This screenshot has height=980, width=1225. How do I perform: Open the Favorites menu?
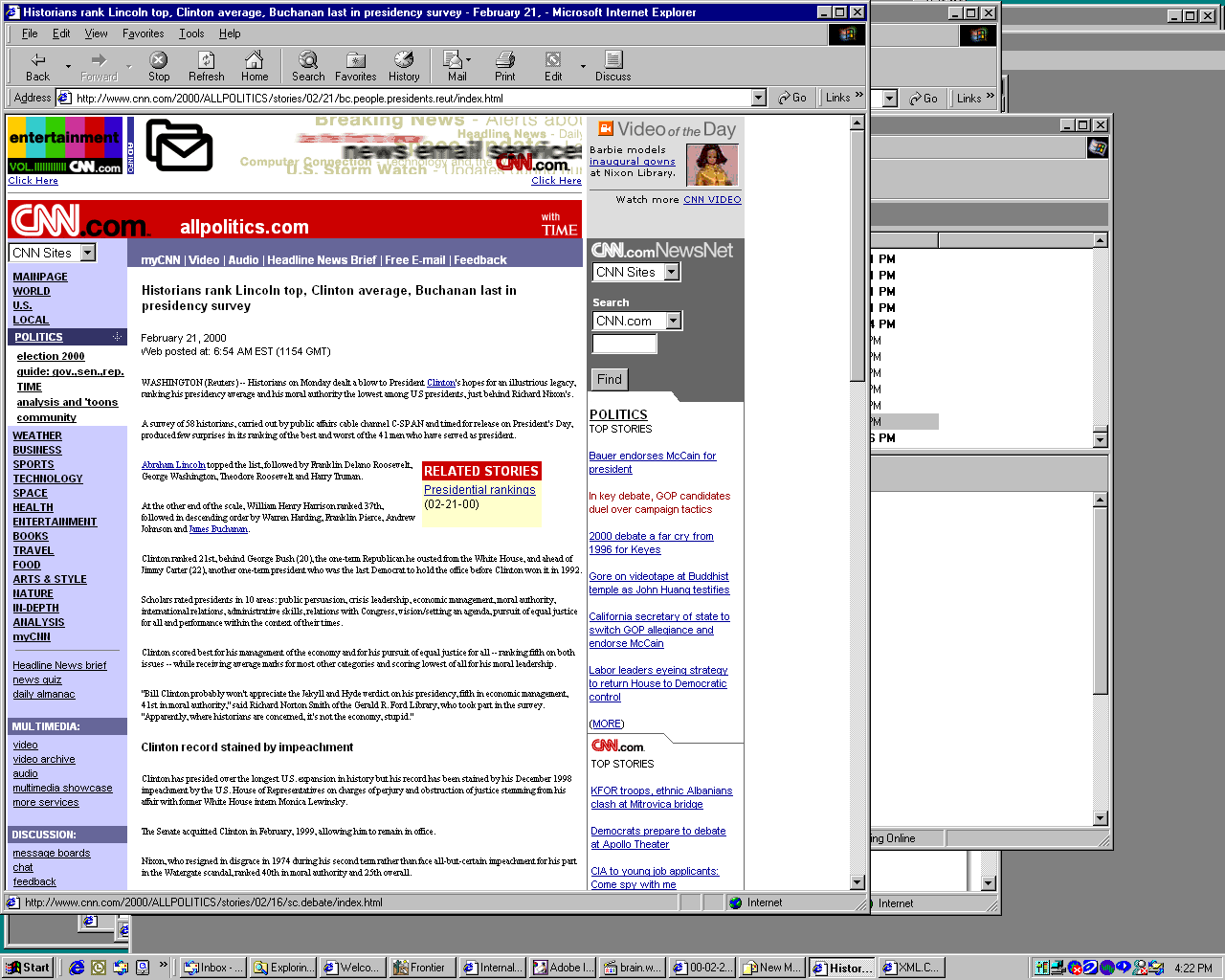(143, 33)
